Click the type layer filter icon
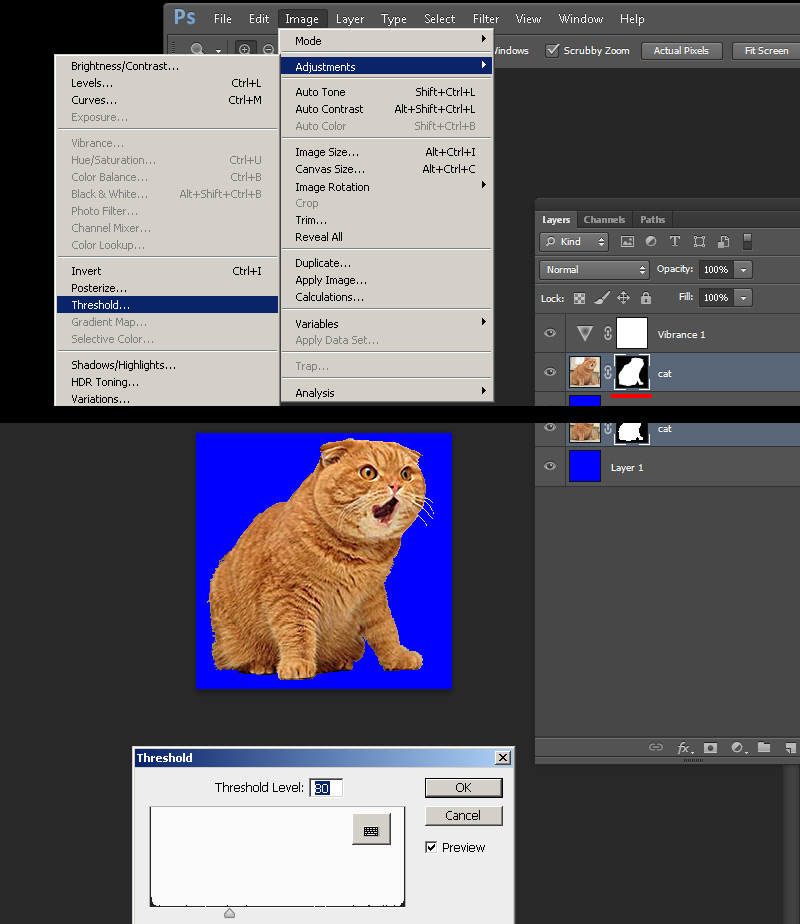Viewport: 800px width, 924px height. click(x=675, y=242)
